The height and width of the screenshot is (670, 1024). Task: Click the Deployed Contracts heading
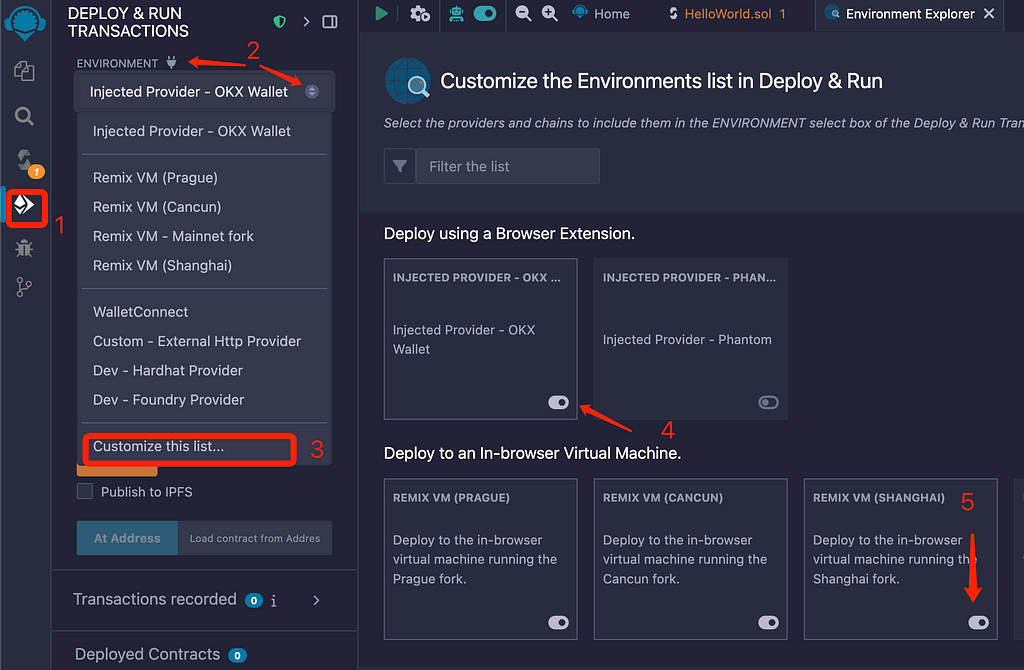[x=148, y=654]
